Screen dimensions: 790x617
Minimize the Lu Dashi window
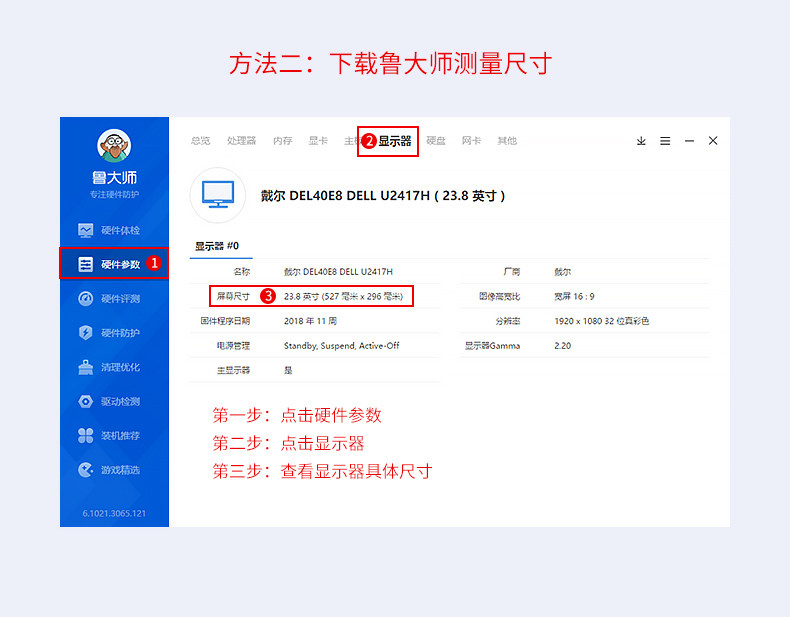pyautogui.click(x=689, y=141)
